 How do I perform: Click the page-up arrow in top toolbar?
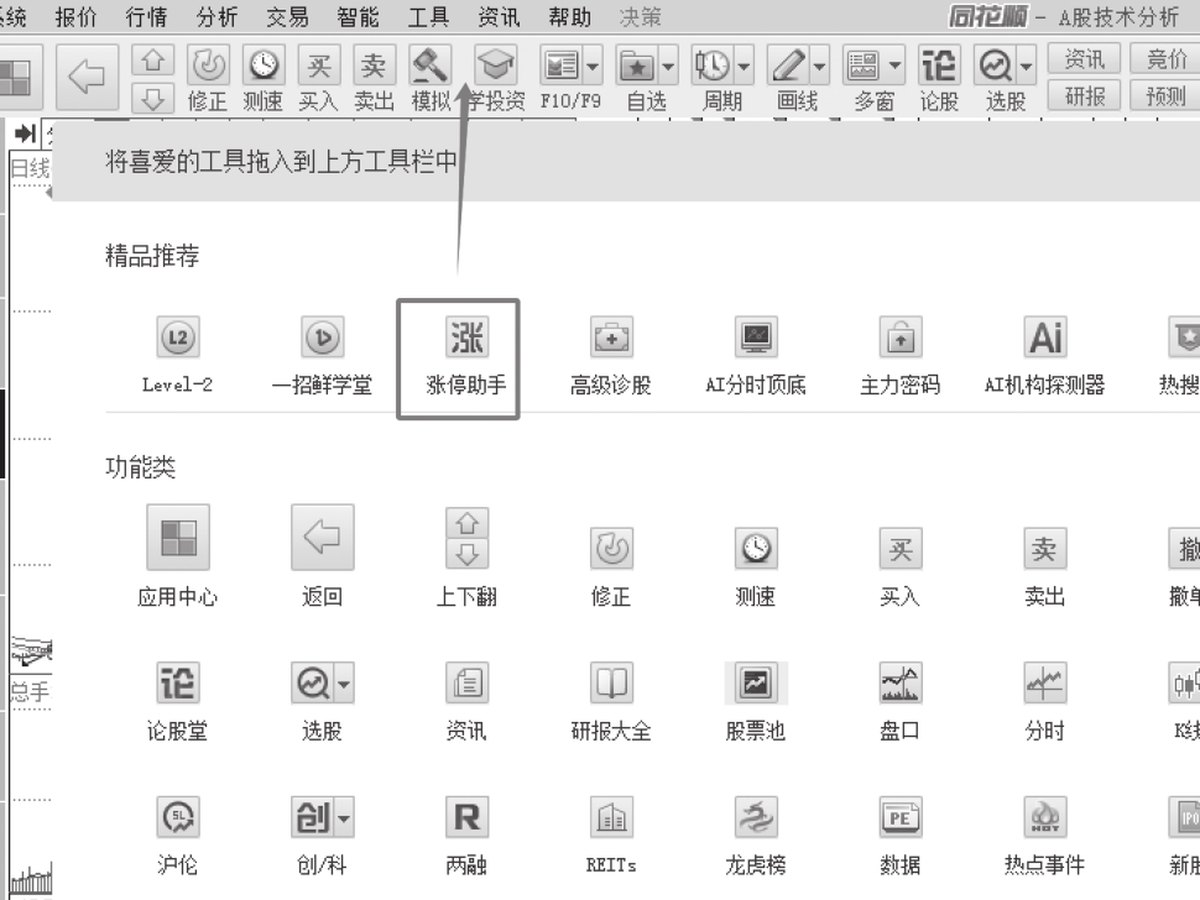(153, 61)
